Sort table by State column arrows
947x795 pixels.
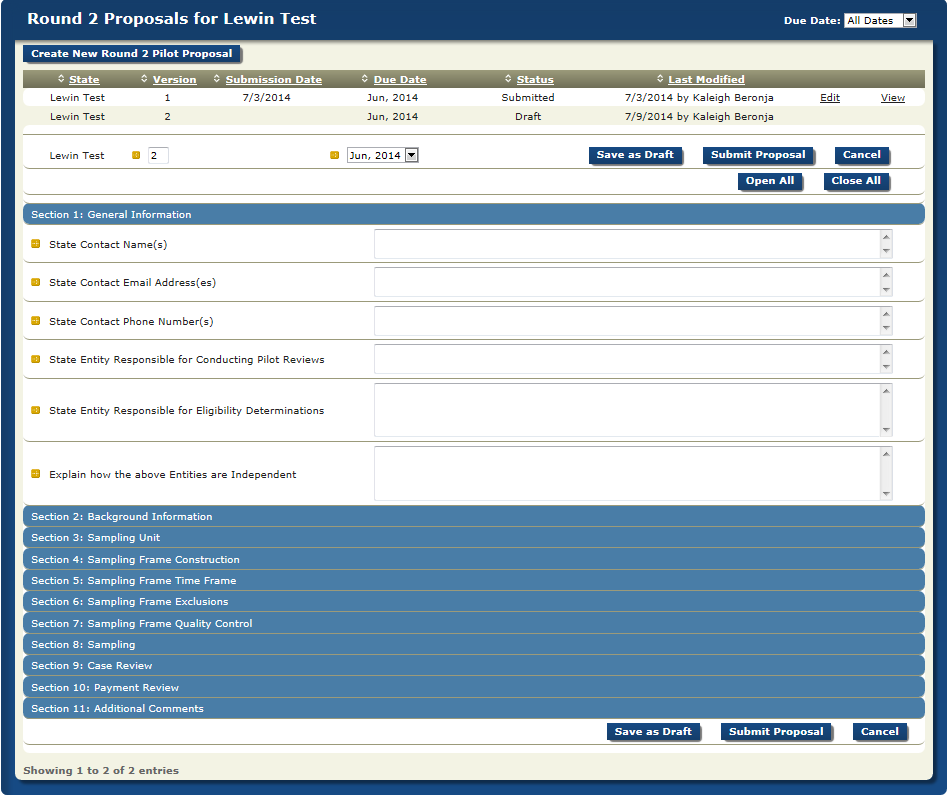[61, 79]
